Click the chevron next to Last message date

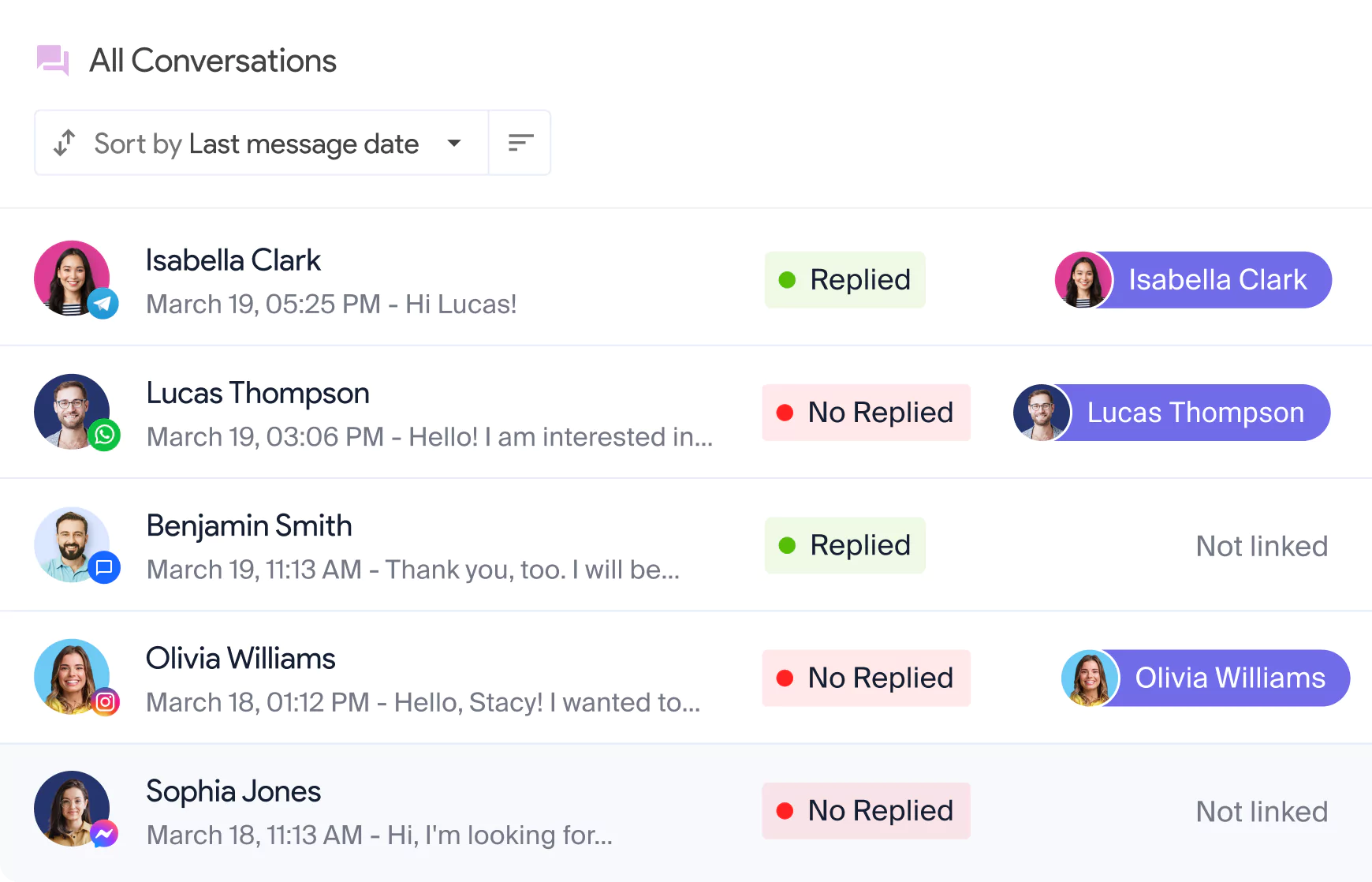[455, 144]
